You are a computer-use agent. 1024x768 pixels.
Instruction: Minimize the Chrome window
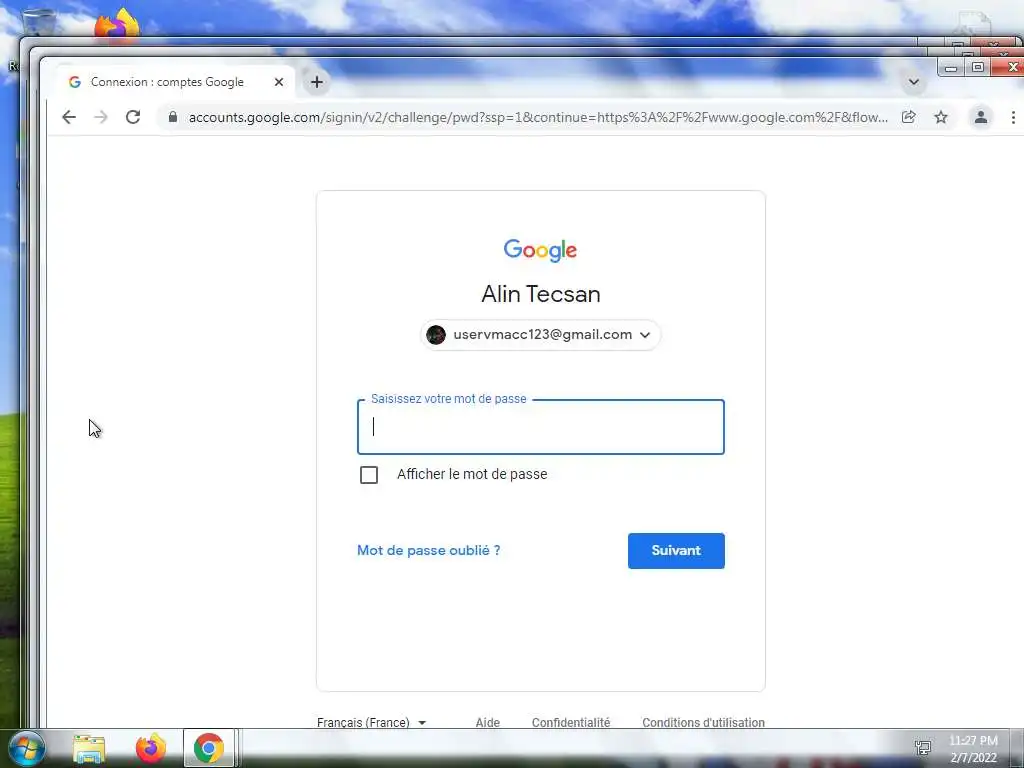click(951, 68)
